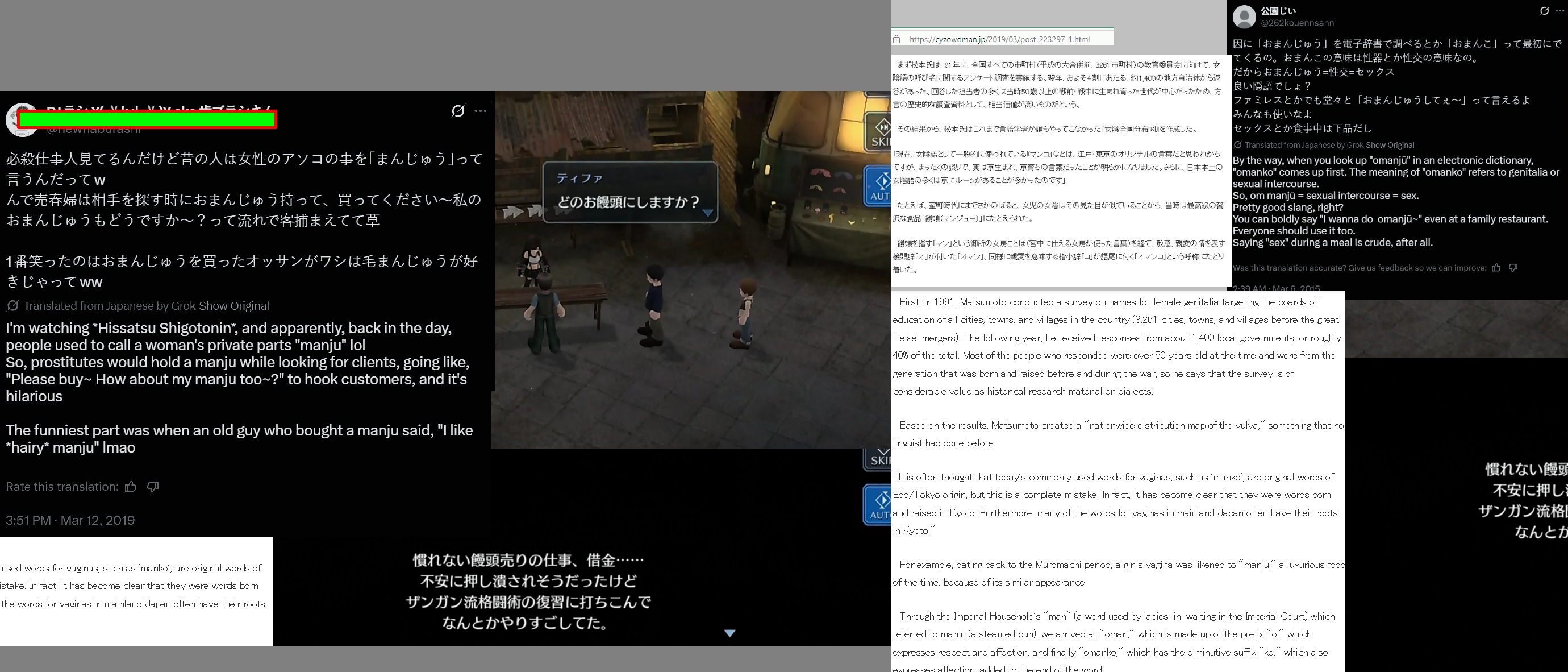
Task: Open three-dot menu on the Hissatsu Shigotonin post
Action: pos(480,111)
